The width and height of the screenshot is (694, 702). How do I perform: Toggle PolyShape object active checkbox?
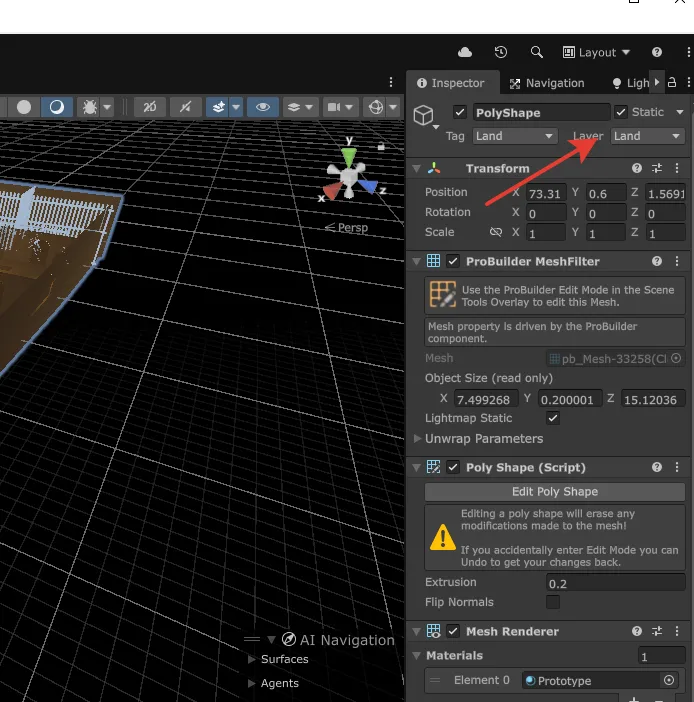(460, 112)
